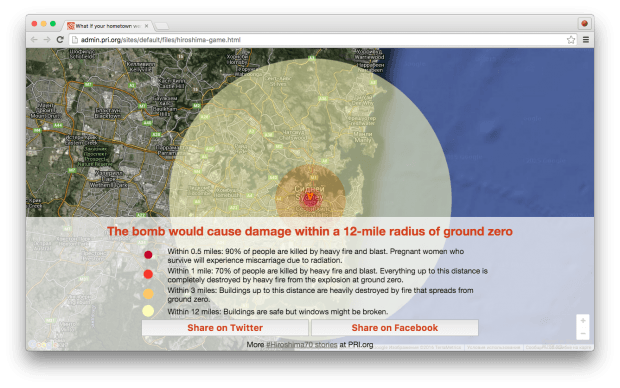Go back using browser back arrow
This screenshot has width=620, height=388.
tap(34, 40)
